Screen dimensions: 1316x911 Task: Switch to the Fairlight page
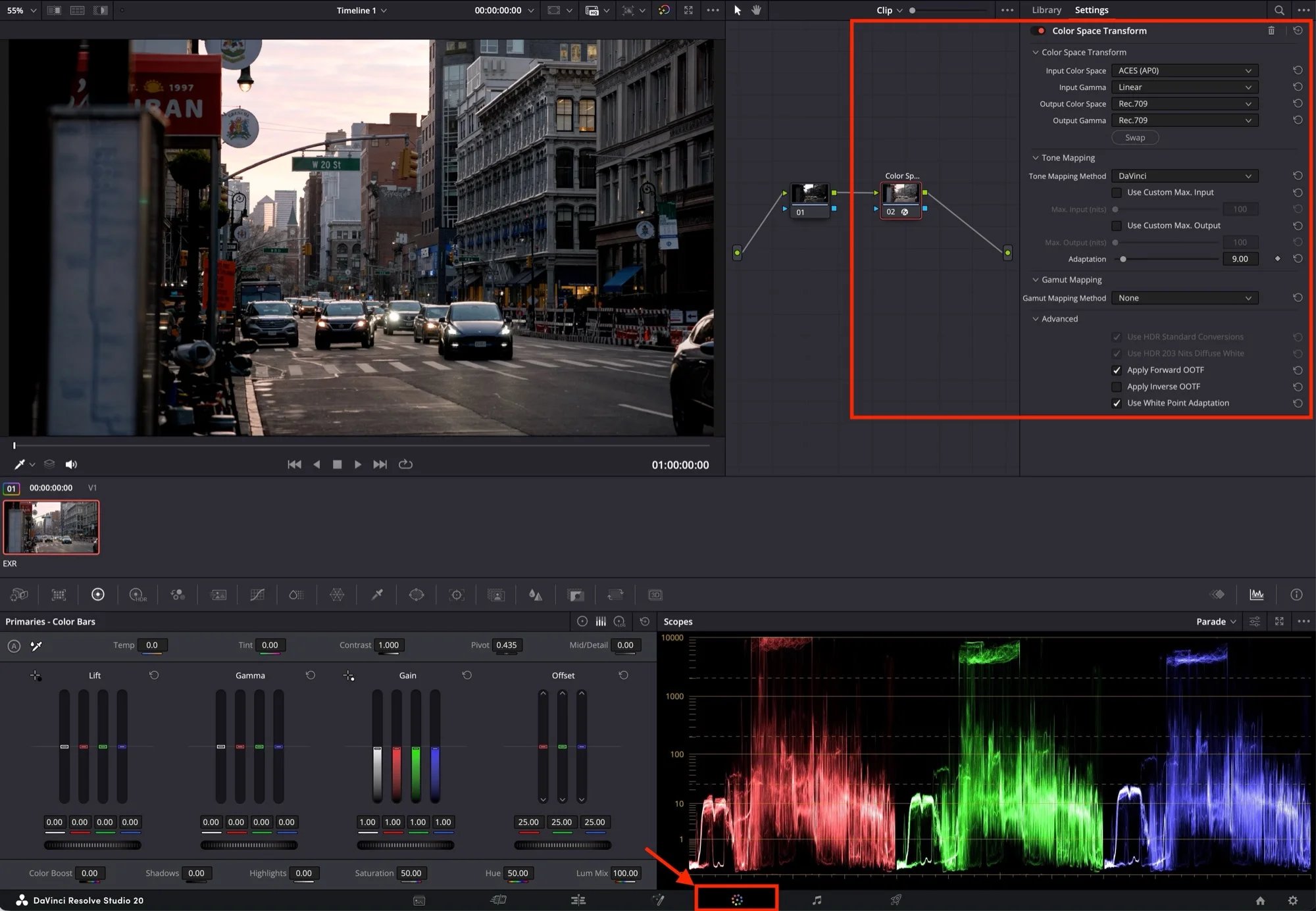817,900
